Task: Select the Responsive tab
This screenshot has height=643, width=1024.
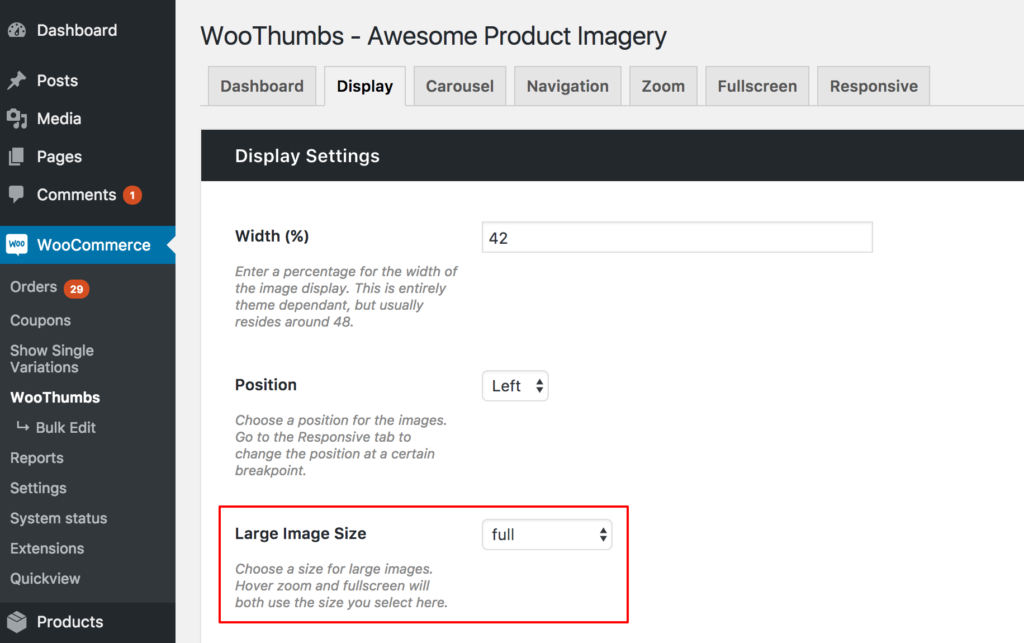Action: (873, 85)
